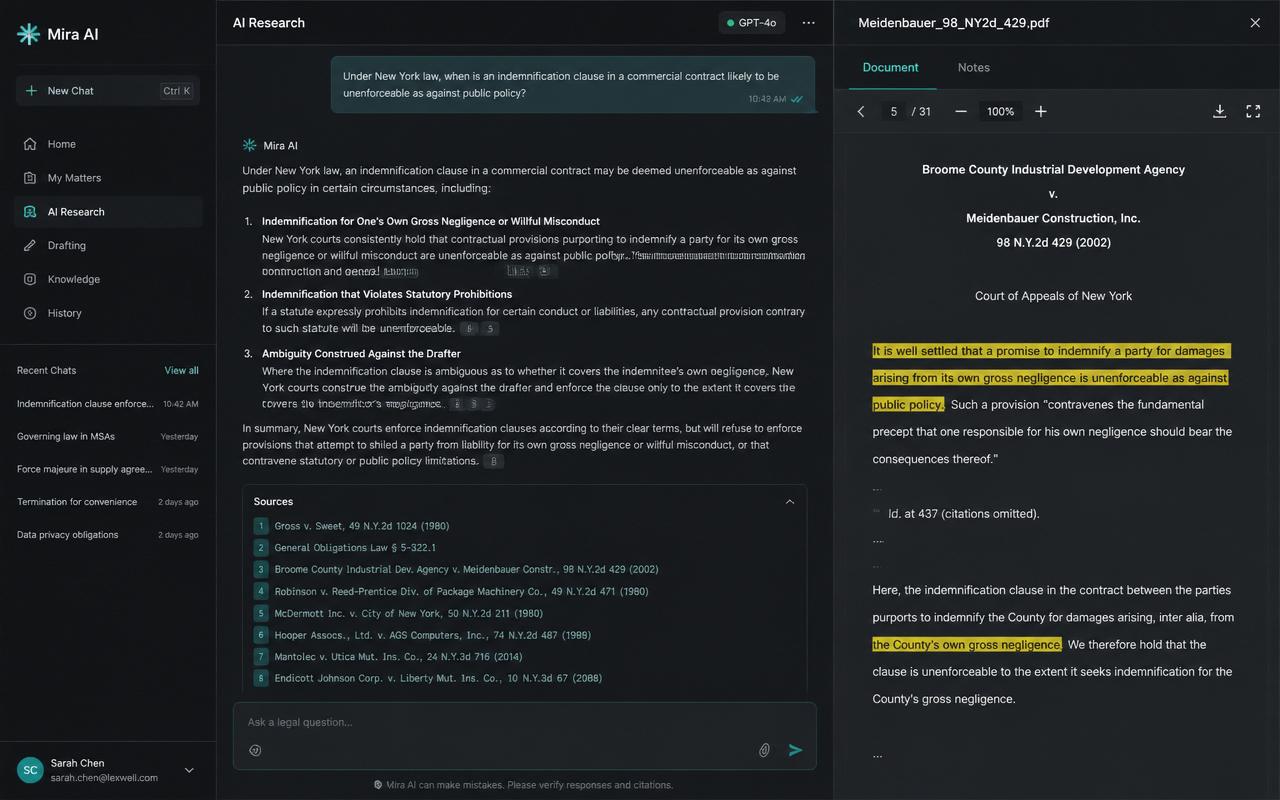
Task: Click the Ctrl K shortcut badge
Action: tap(176, 91)
